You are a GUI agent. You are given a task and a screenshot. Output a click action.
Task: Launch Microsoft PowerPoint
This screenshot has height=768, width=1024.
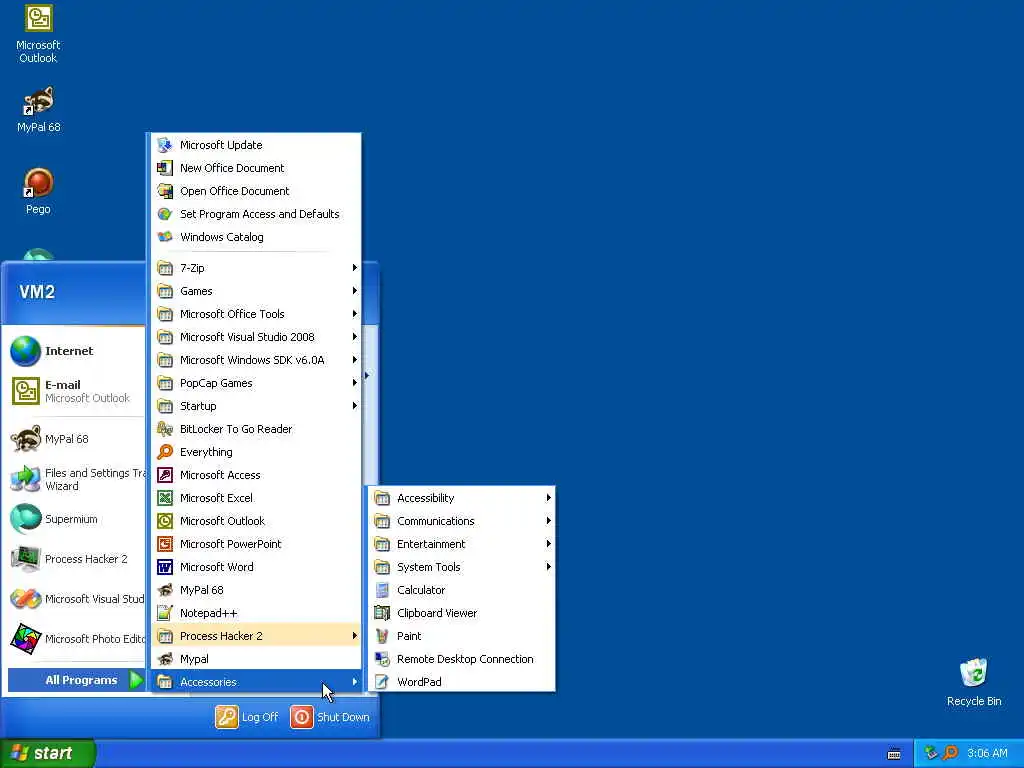(x=256, y=544)
